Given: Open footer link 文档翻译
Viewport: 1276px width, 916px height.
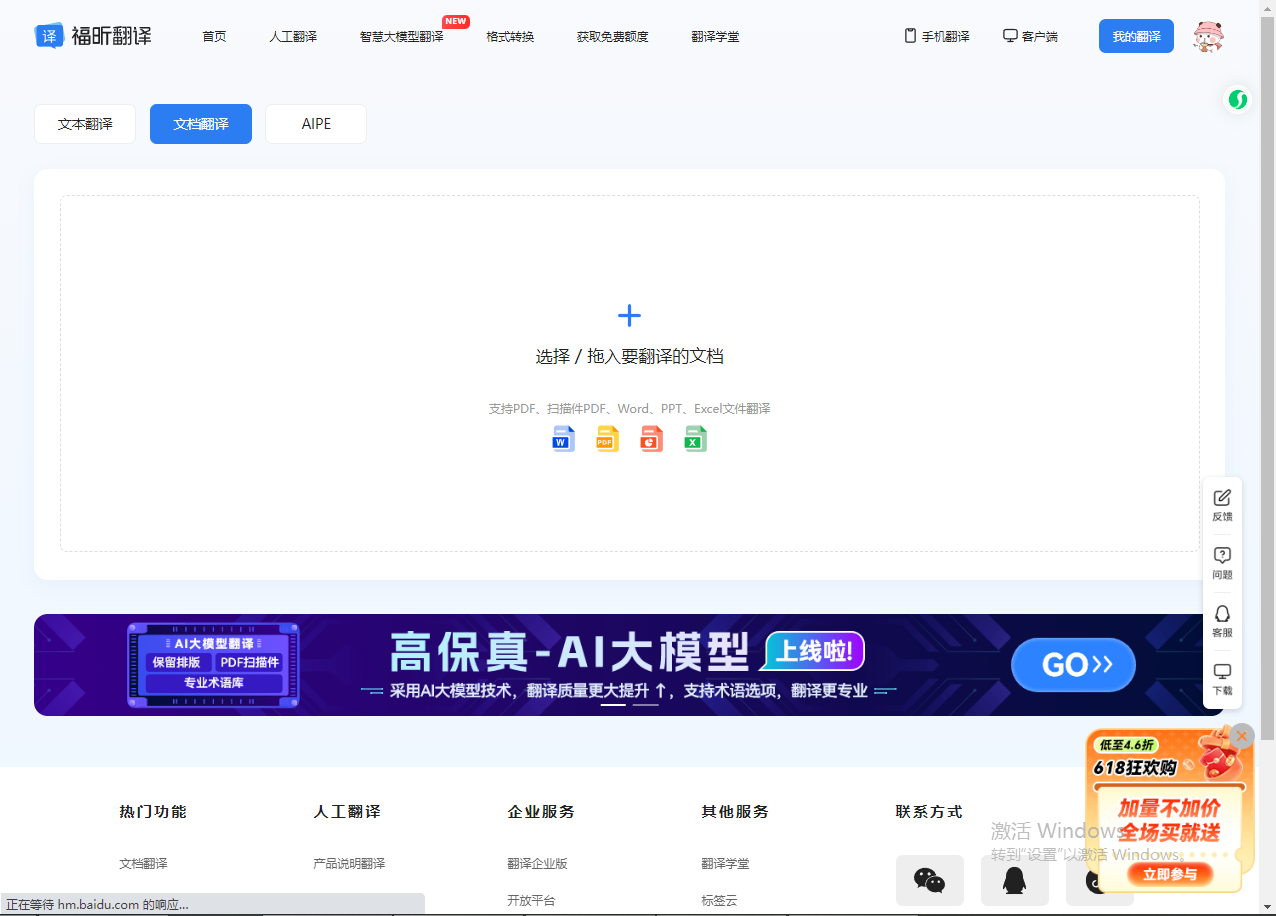Looking at the screenshot, I should 143,863.
